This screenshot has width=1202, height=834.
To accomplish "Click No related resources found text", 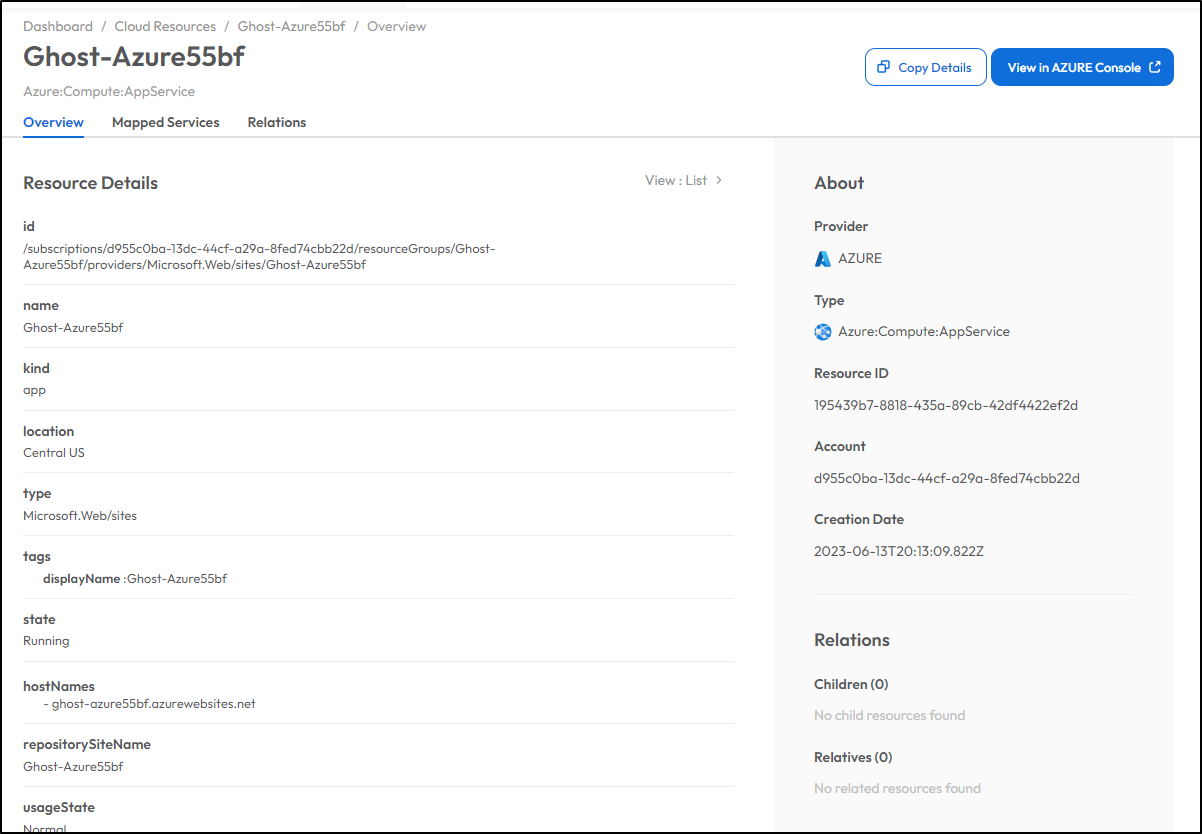I will coord(897,788).
